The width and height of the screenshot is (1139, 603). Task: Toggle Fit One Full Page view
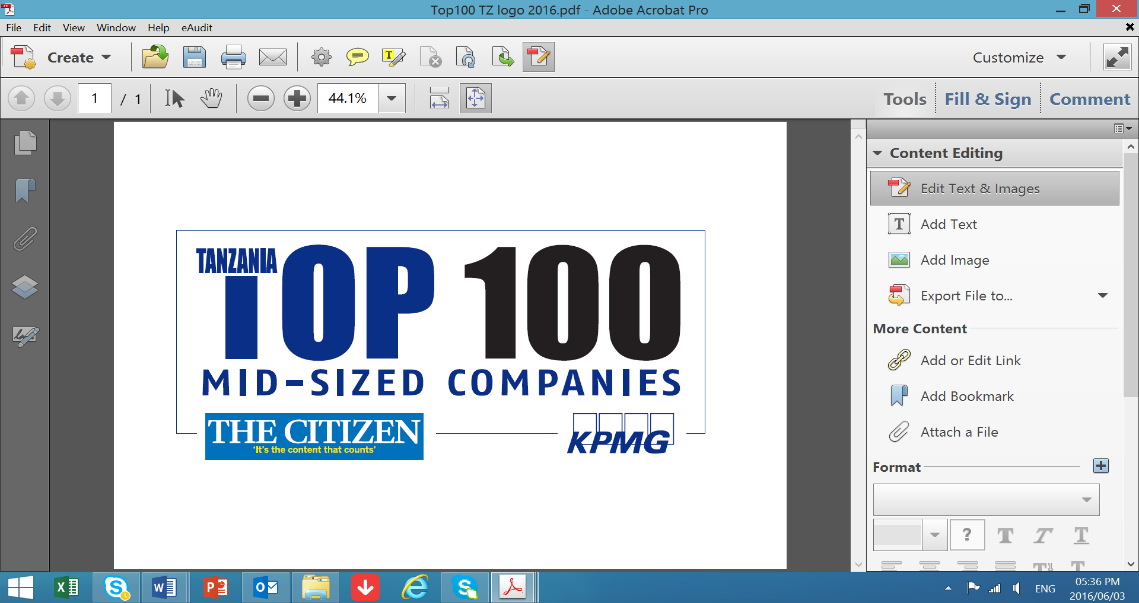tap(476, 98)
